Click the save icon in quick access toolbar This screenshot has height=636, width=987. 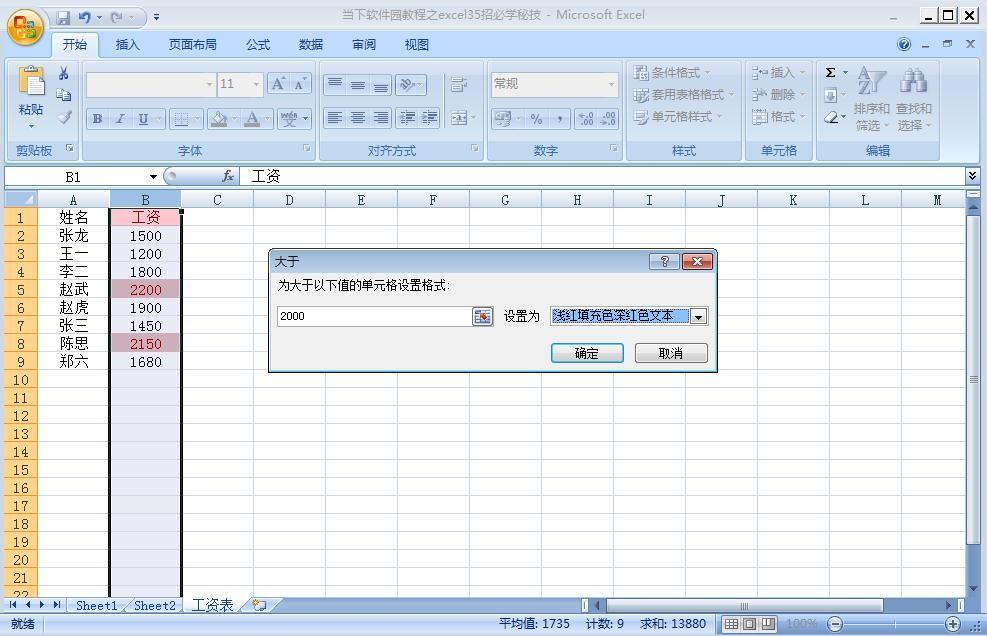click(64, 17)
